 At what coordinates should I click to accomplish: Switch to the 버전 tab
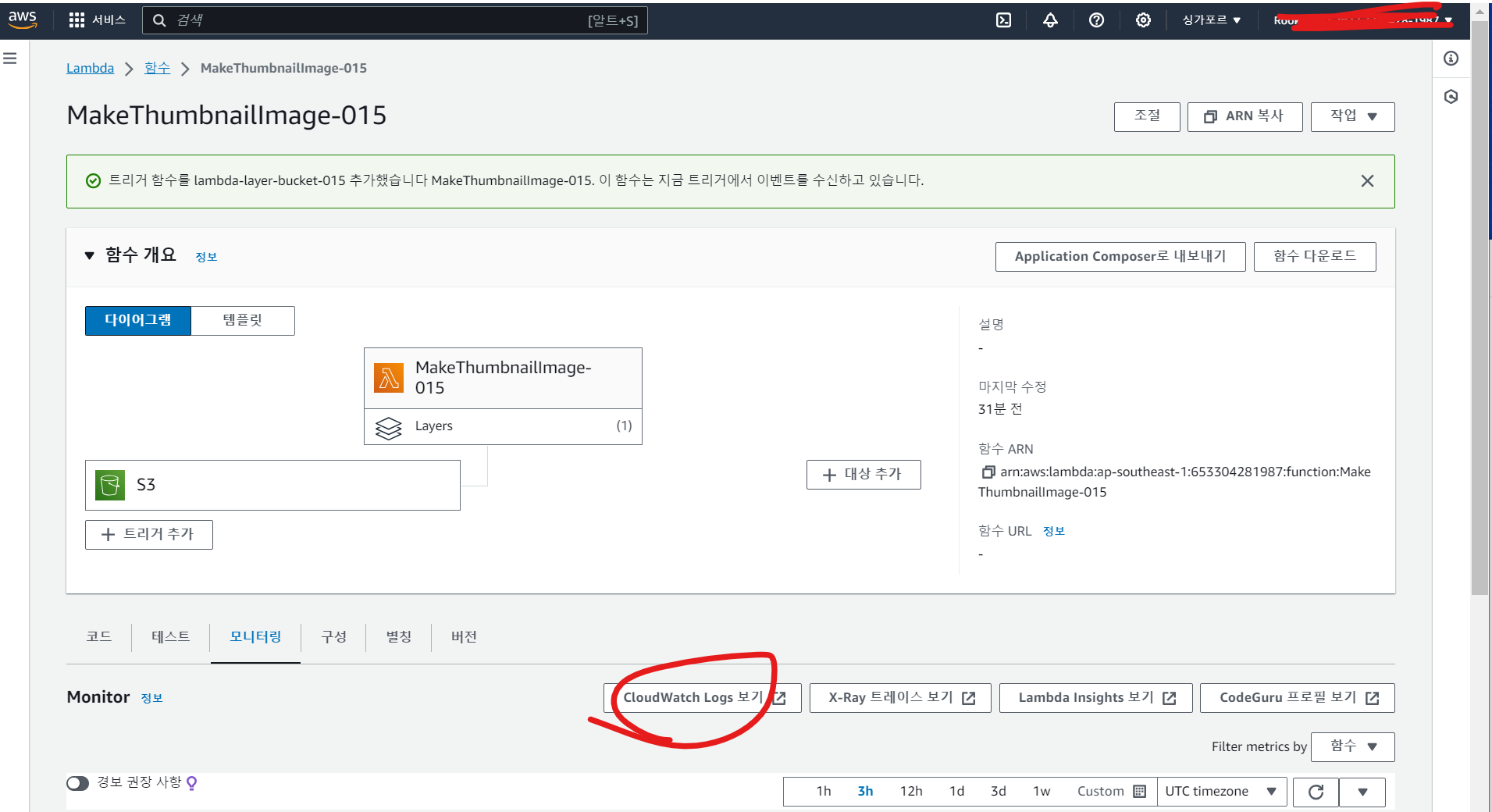464,637
